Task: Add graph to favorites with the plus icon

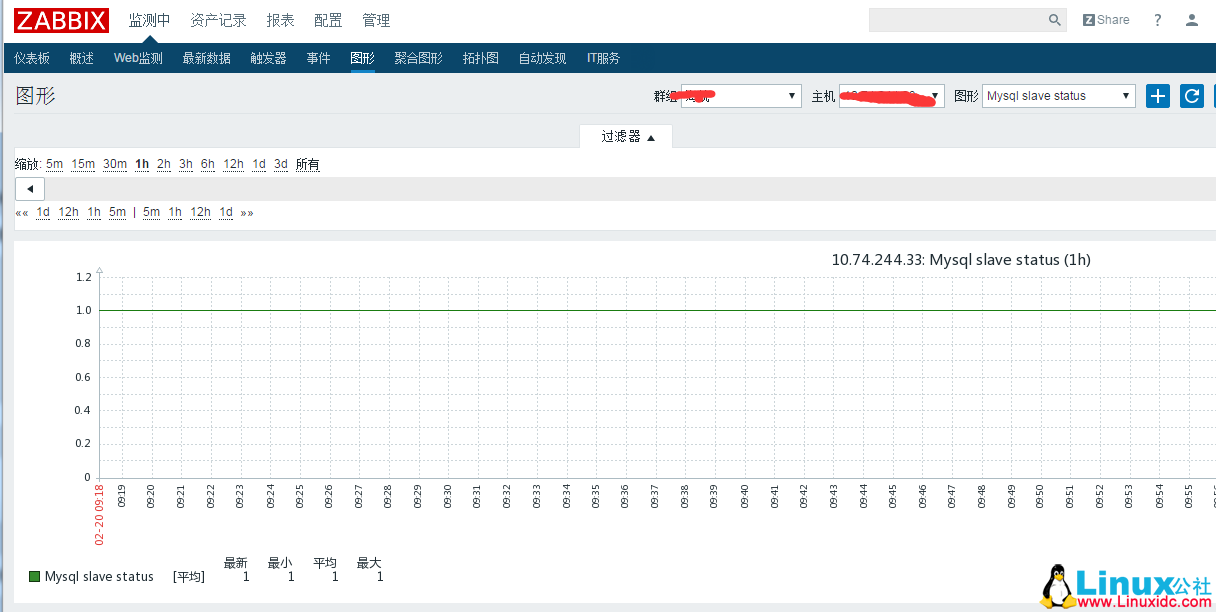Action: (x=1157, y=95)
